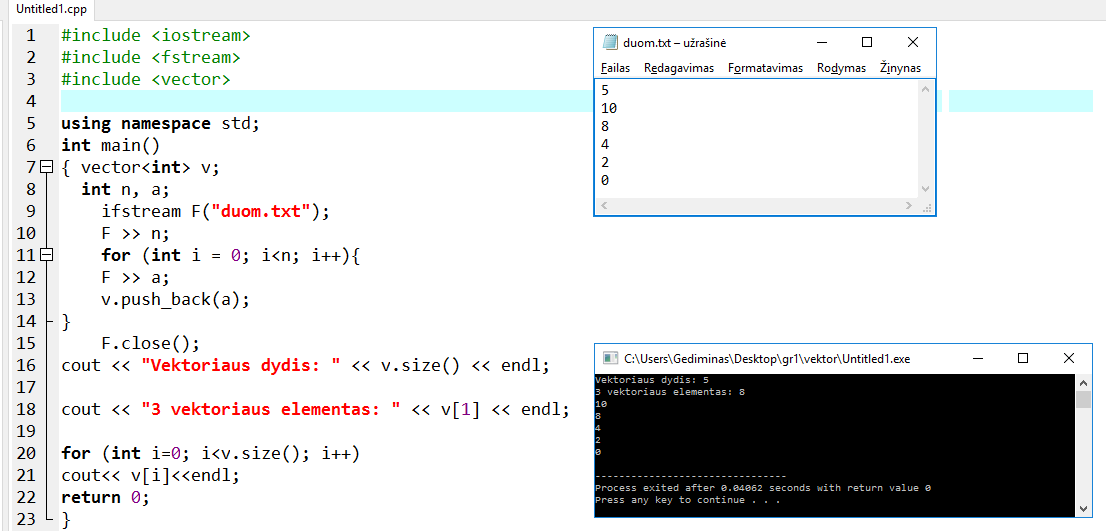Click the "Vektoriaus dydis: " string in code
The width and height of the screenshot is (1106, 531).
click(241, 365)
